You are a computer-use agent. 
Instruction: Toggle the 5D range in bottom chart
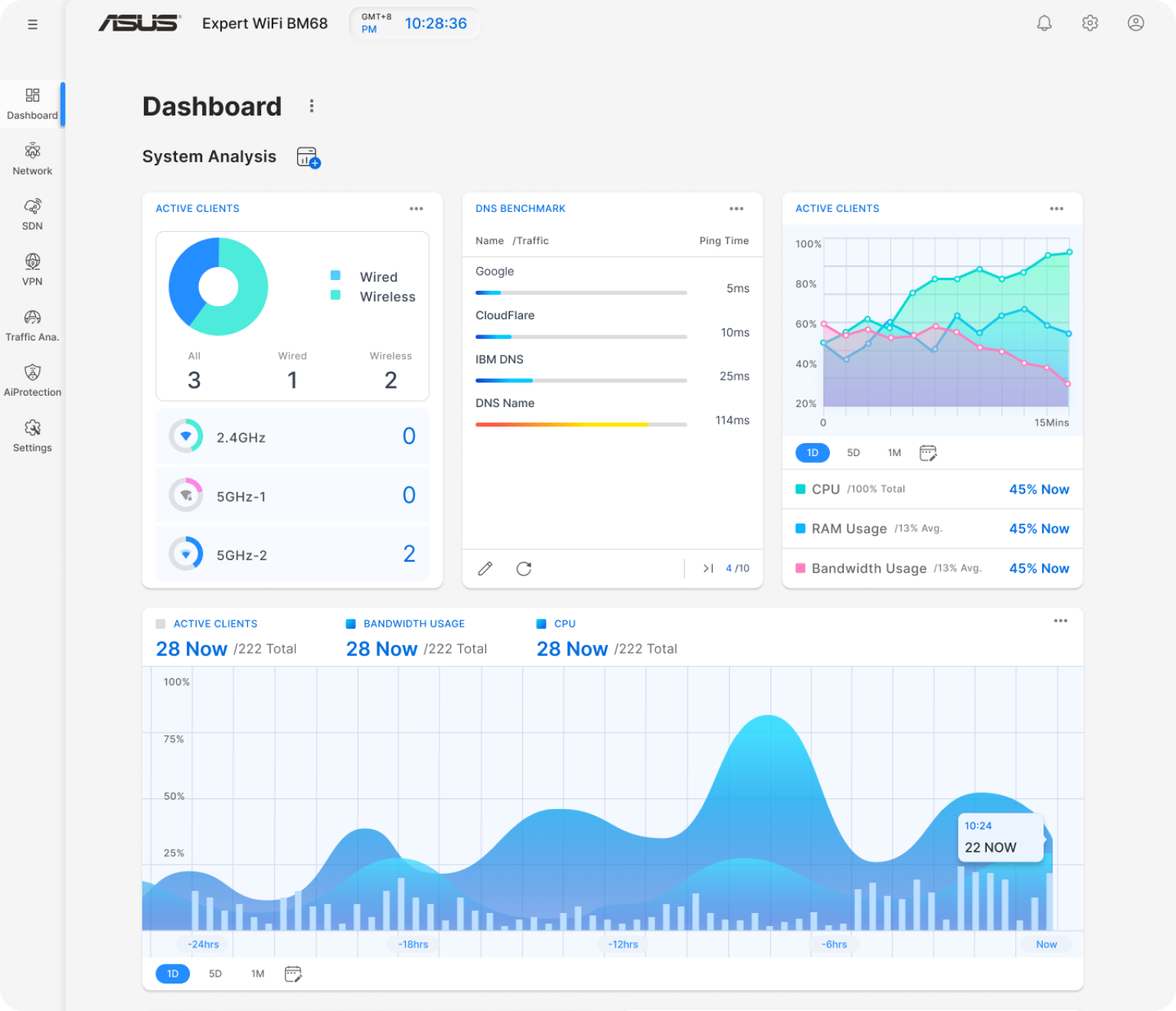point(215,973)
